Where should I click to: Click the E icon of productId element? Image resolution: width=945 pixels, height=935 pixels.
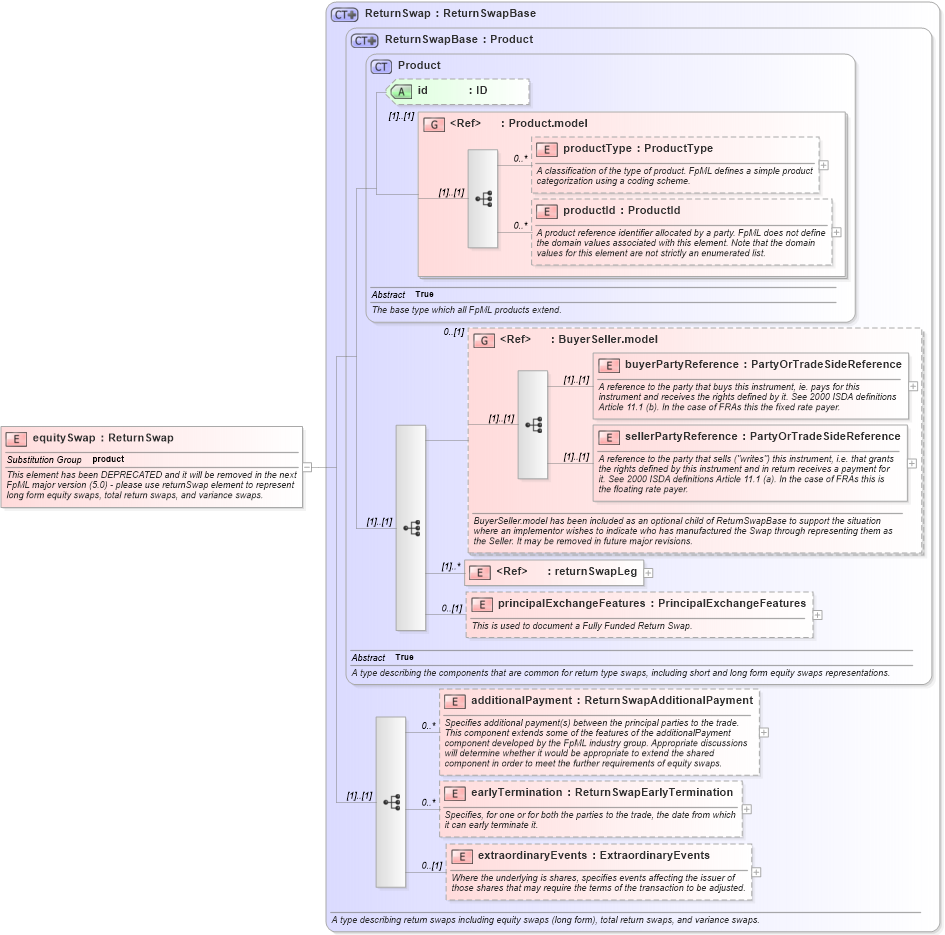click(546, 211)
